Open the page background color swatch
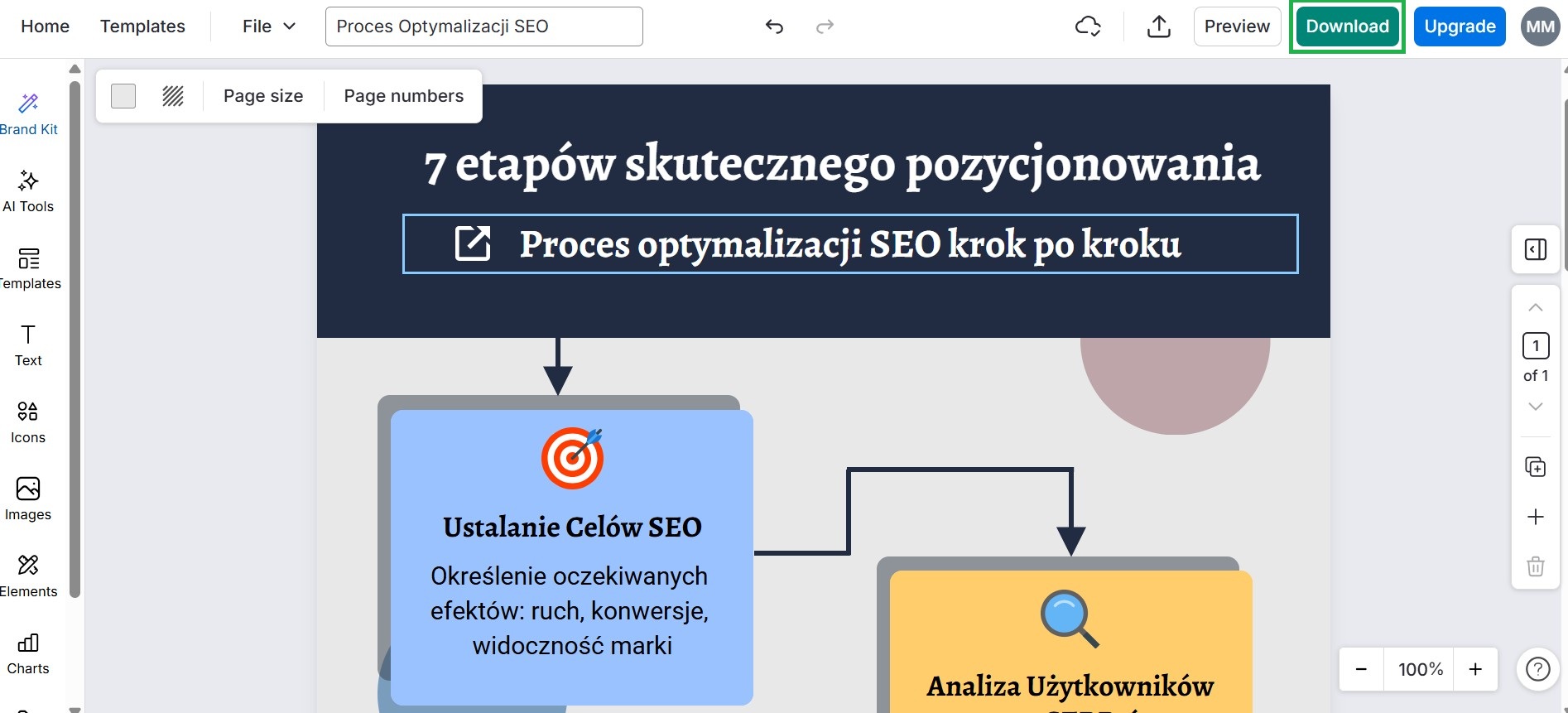 coord(123,96)
